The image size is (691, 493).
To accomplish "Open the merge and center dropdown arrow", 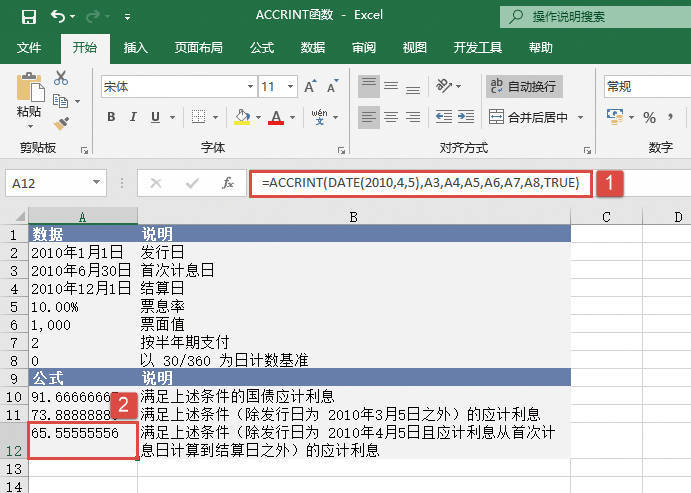I will point(580,117).
